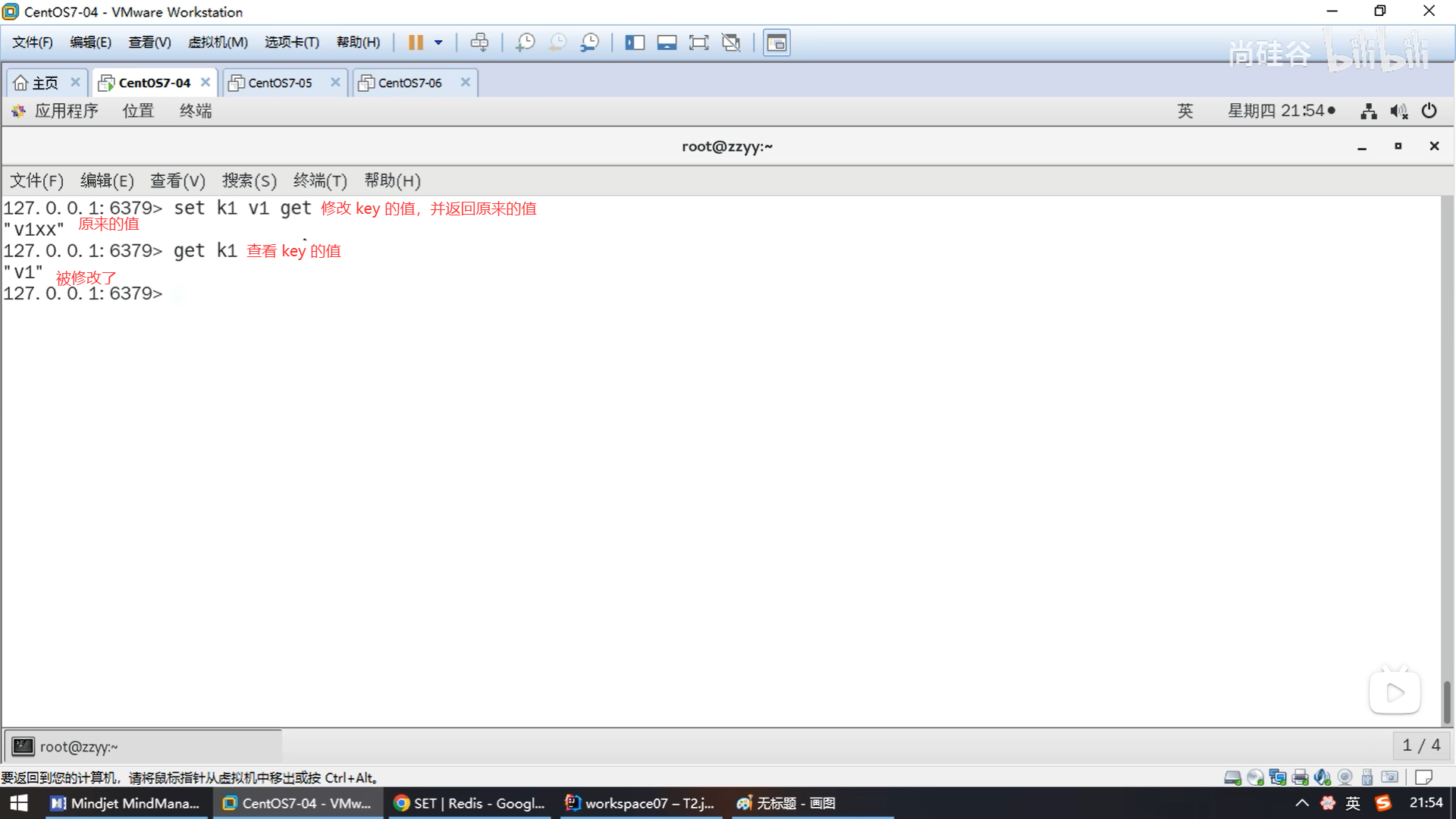Click the 1 / 4 workspace switcher
Screen dimensions: 1456x819
pyautogui.click(x=1420, y=745)
